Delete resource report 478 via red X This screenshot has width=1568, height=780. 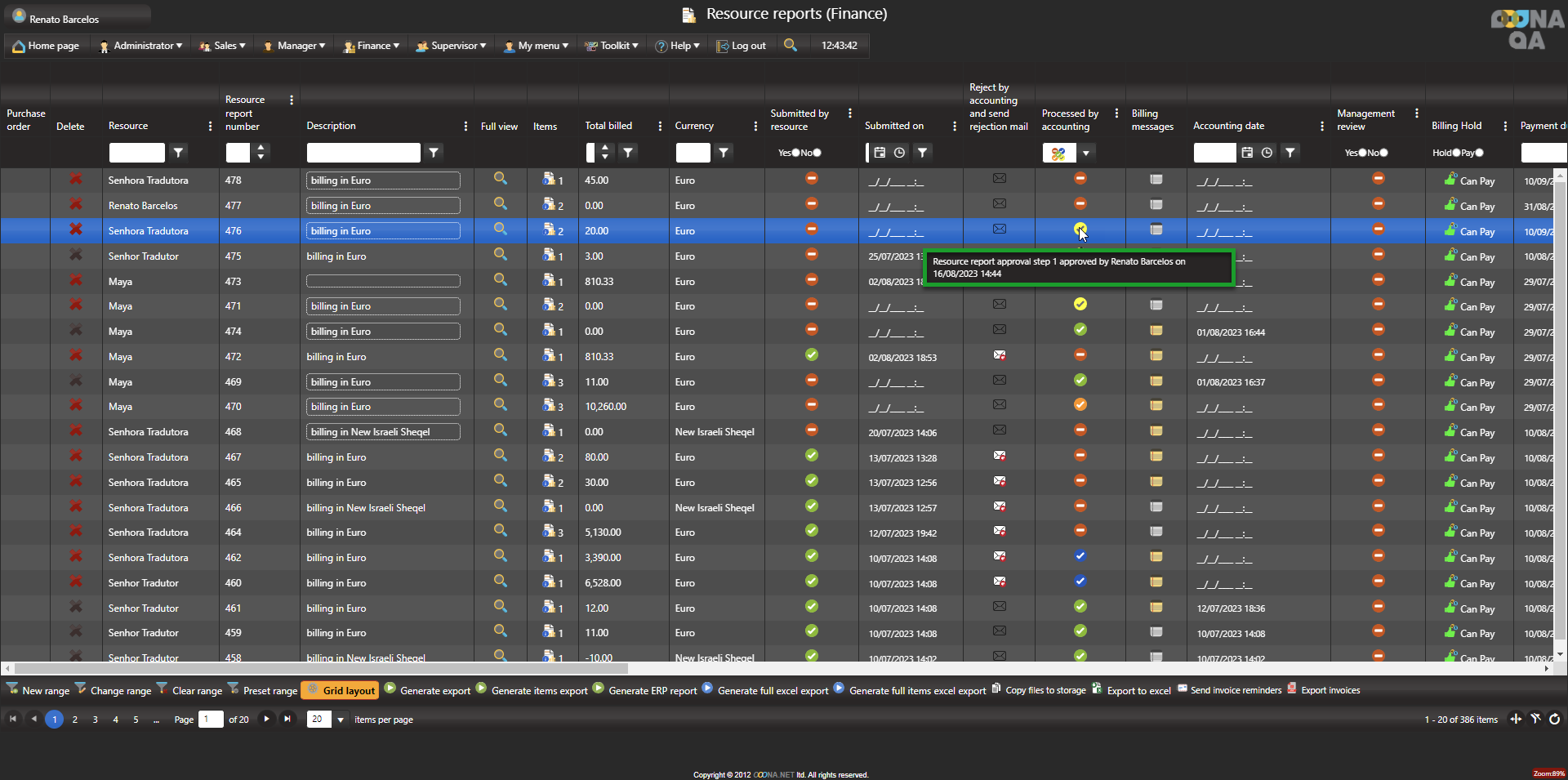pyautogui.click(x=75, y=179)
